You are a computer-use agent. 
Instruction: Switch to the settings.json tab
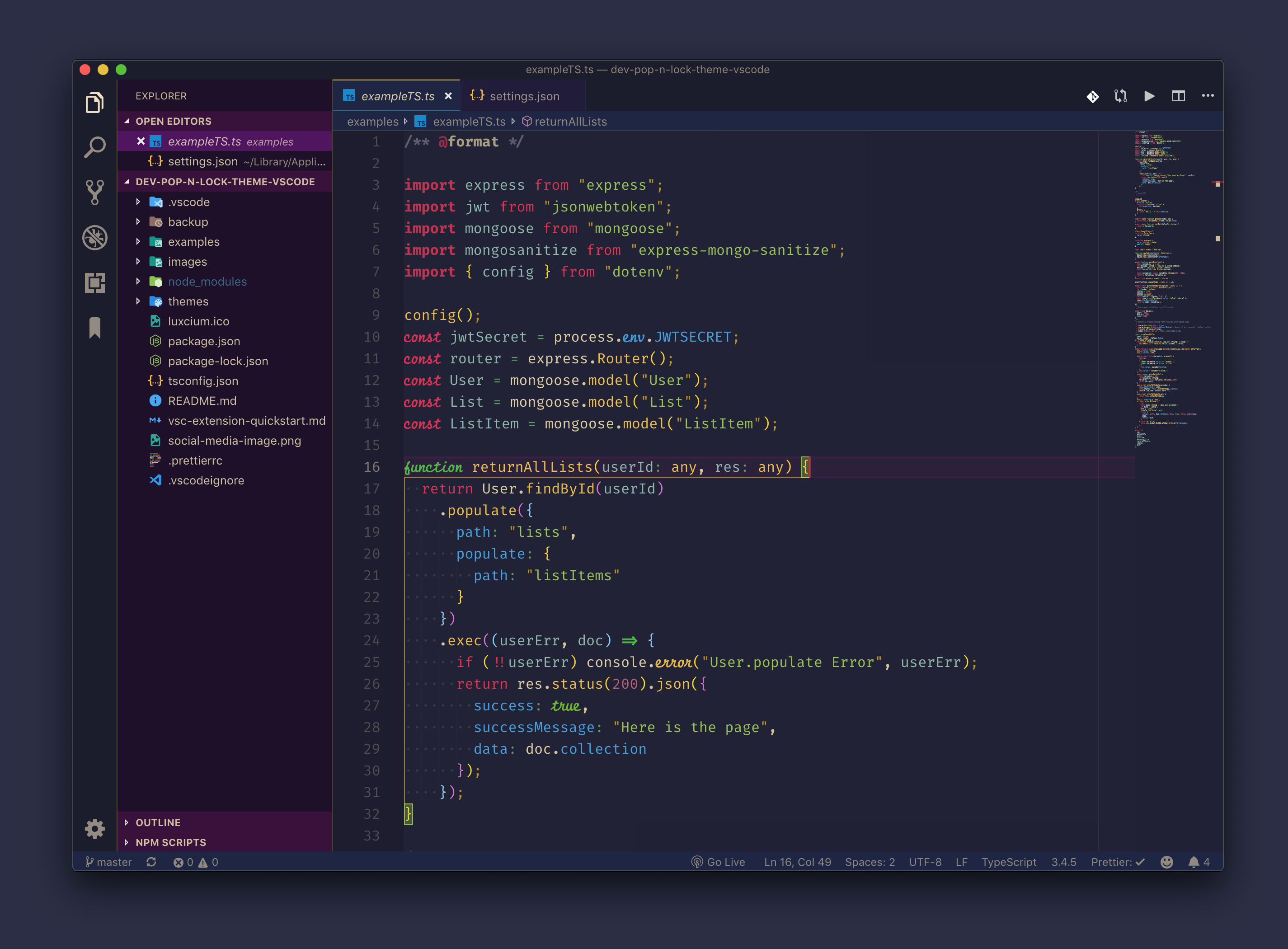(x=523, y=96)
